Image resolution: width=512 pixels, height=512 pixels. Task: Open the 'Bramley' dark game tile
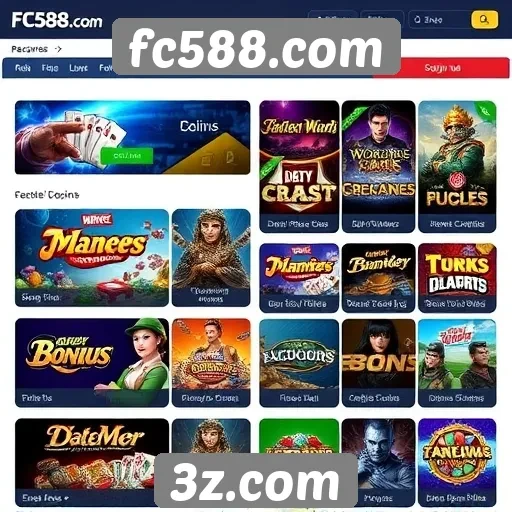(378, 278)
